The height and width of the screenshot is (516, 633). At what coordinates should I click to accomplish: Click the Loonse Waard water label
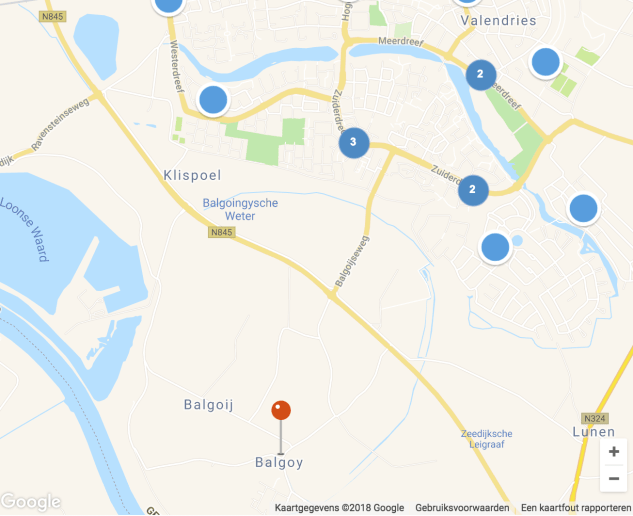point(25,229)
